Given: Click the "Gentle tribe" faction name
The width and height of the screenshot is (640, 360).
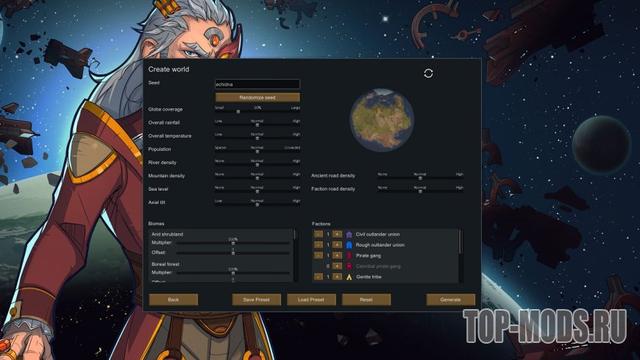Looking at the screenshot, I should 369,277.
